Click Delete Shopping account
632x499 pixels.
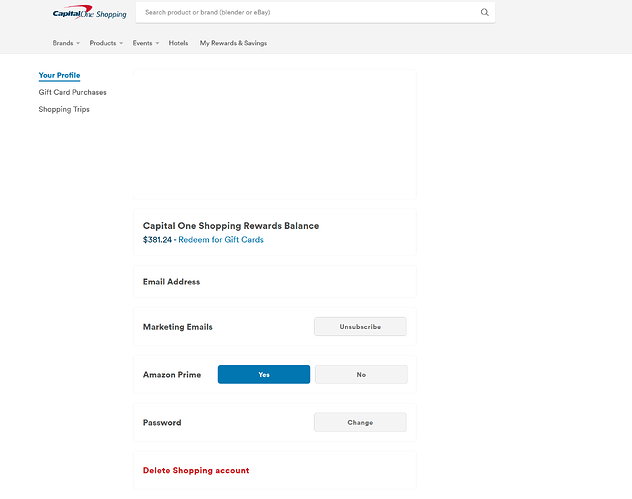[x=196, y=470]
